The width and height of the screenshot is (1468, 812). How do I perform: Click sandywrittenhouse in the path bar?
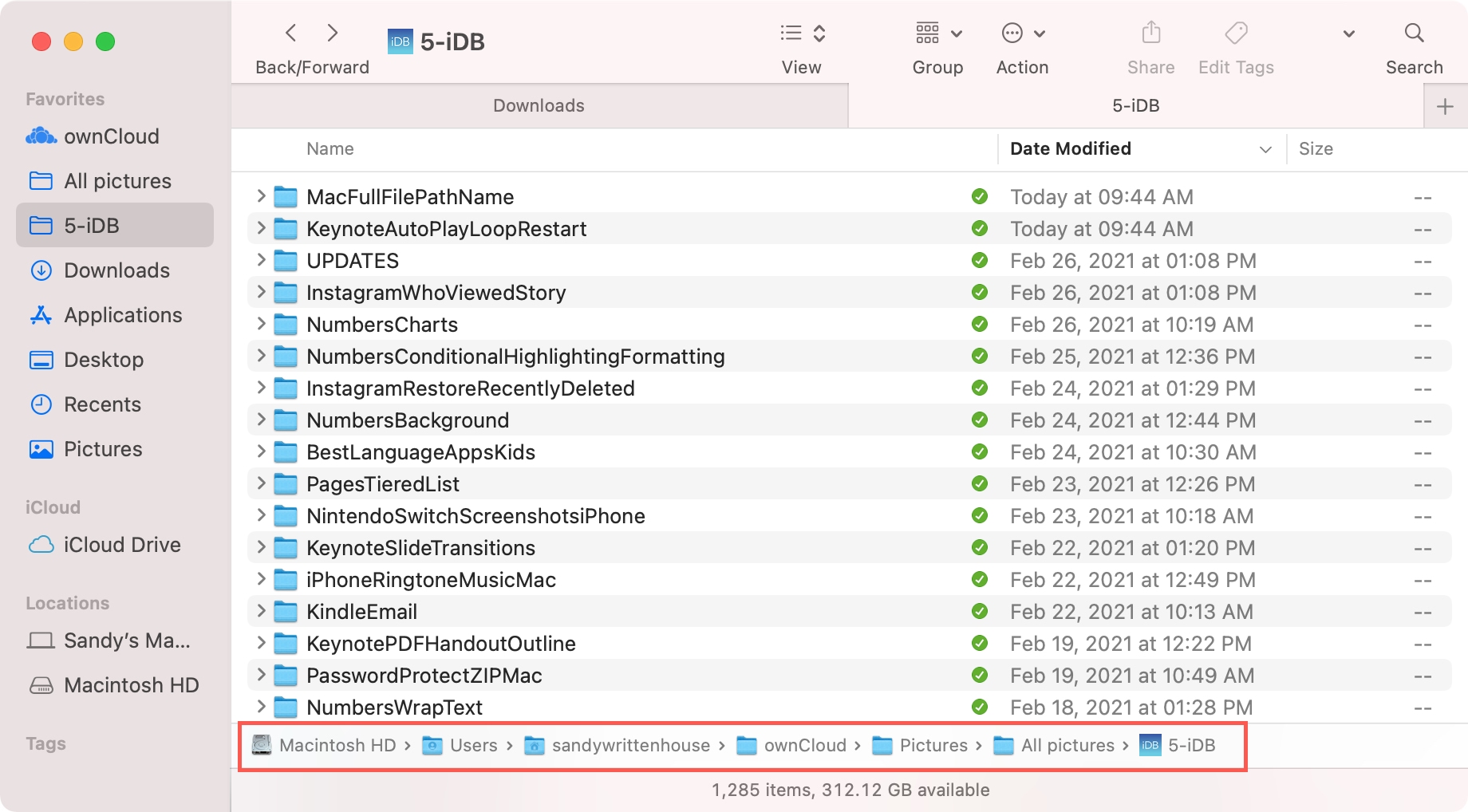[617, 745]
